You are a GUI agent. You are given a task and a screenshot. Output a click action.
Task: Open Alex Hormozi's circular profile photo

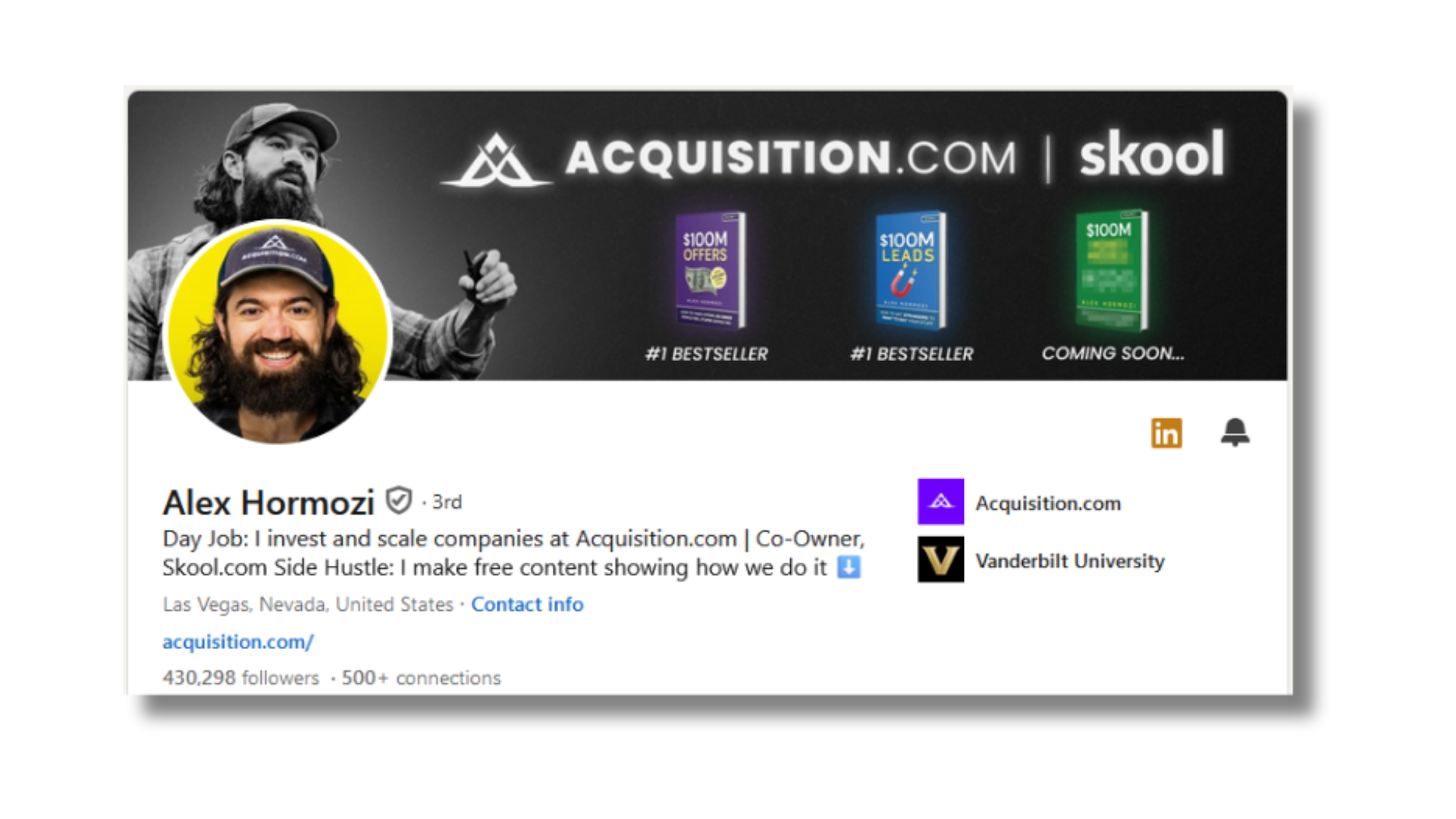pos(277,332)
